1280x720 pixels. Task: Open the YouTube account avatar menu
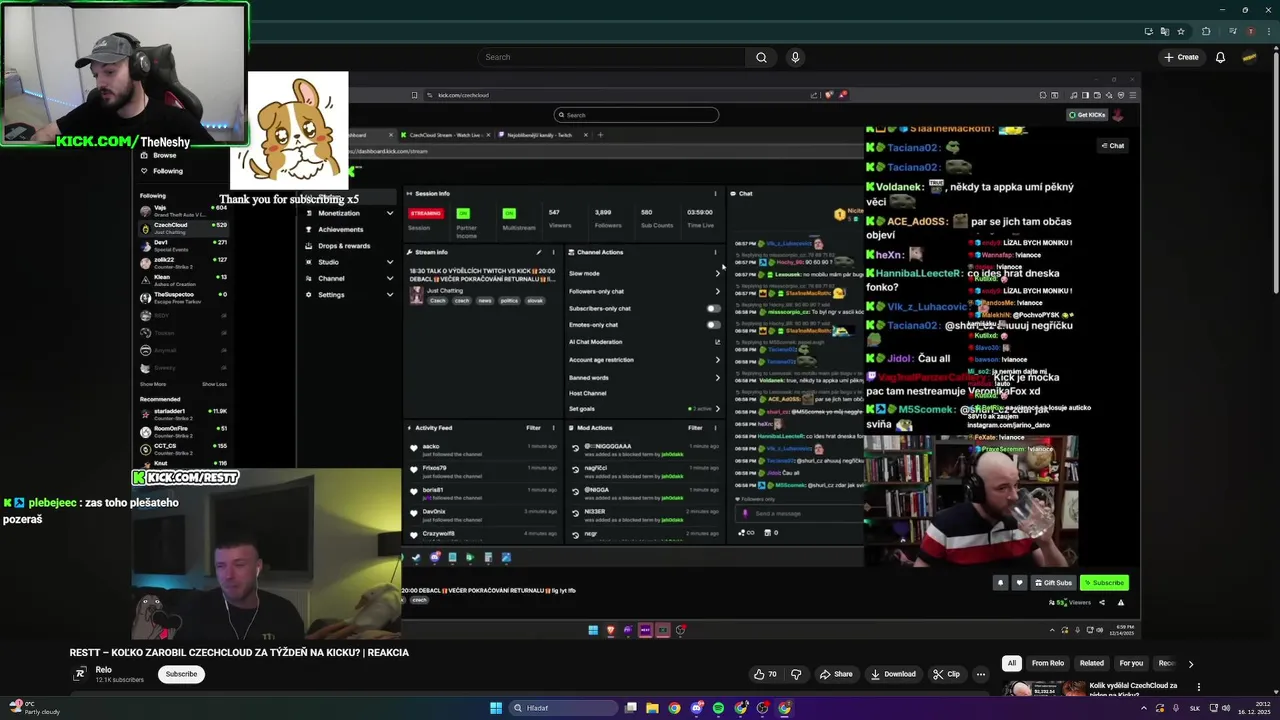1249,57
